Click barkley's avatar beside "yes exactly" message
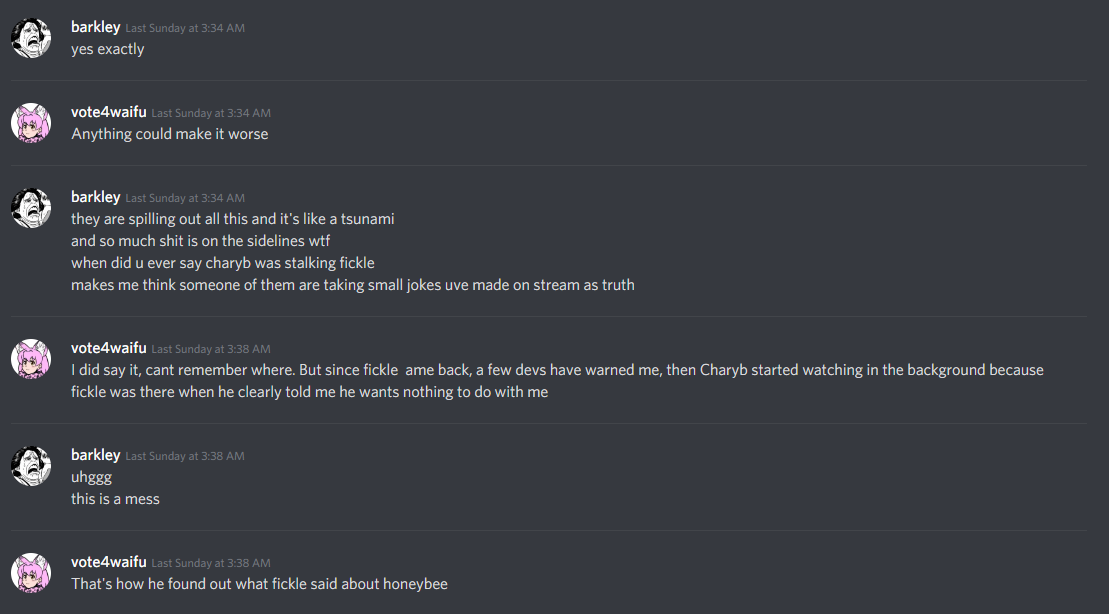The width and height of the screenshot is (1109, 614). click(x=31, y=38)
